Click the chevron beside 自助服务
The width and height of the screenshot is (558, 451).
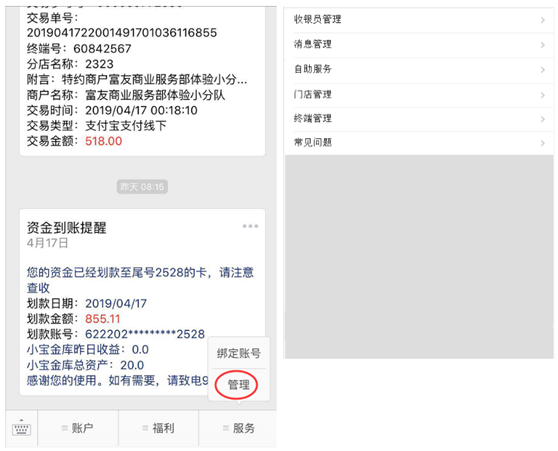click(x=543, y=70)
